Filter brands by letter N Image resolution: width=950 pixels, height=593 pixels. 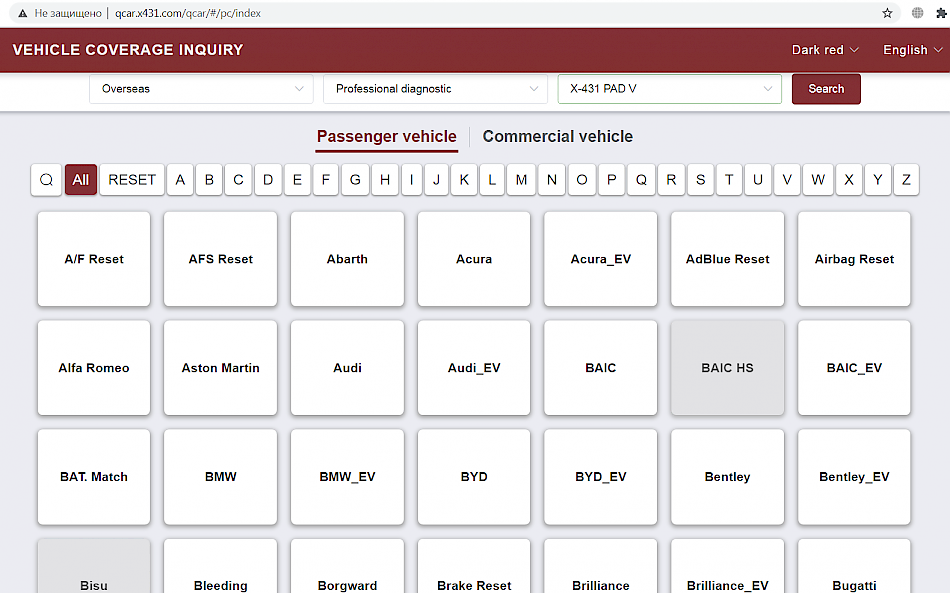point(551,180)
